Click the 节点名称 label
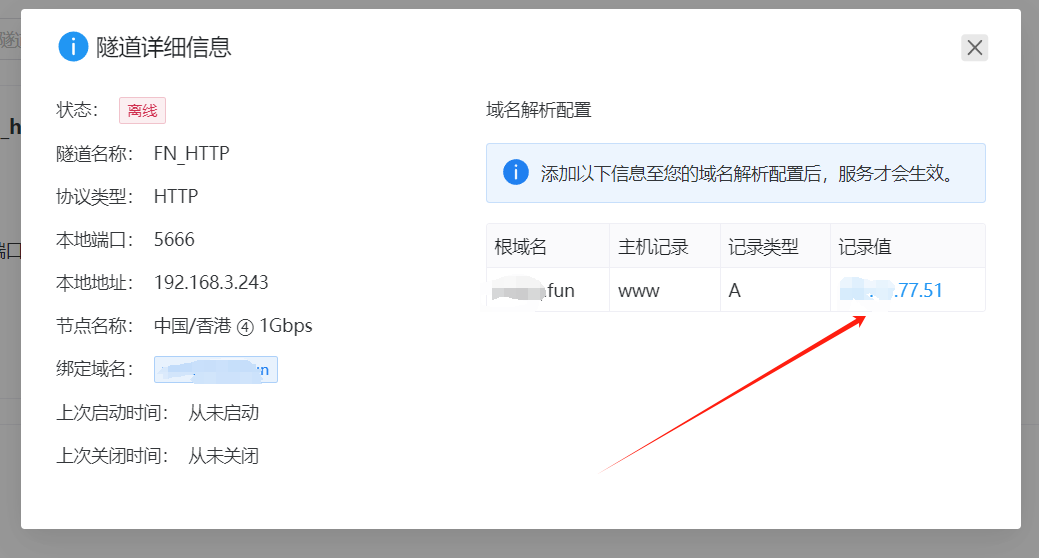1039x558 pixels. tap(95, 326)
